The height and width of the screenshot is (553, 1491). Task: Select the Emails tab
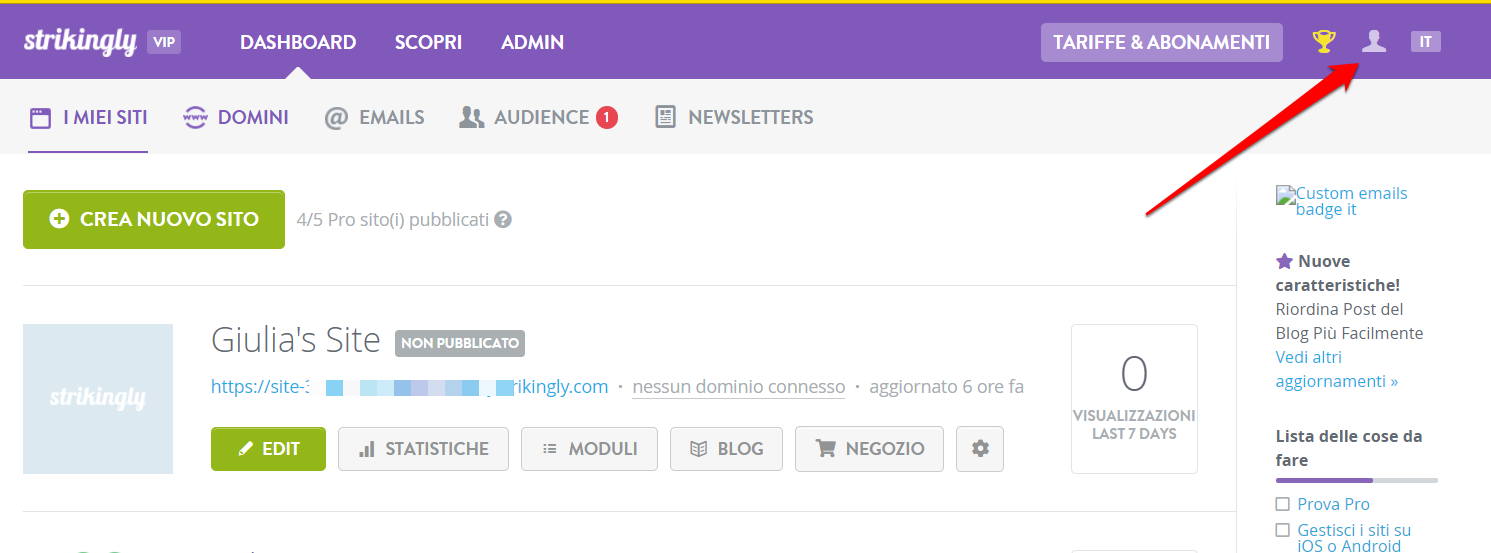[375, 117]
